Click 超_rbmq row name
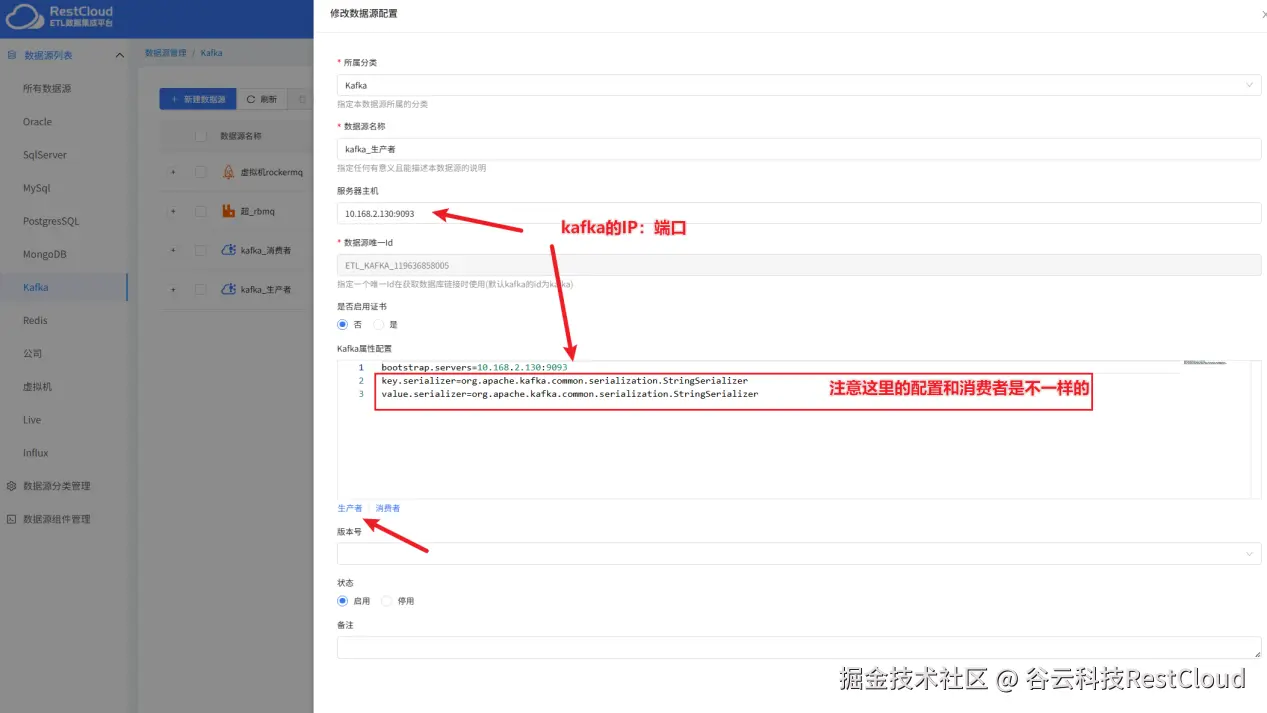Image resolution: width=1267 pixels, height=713 pixels. click(257, 211)
